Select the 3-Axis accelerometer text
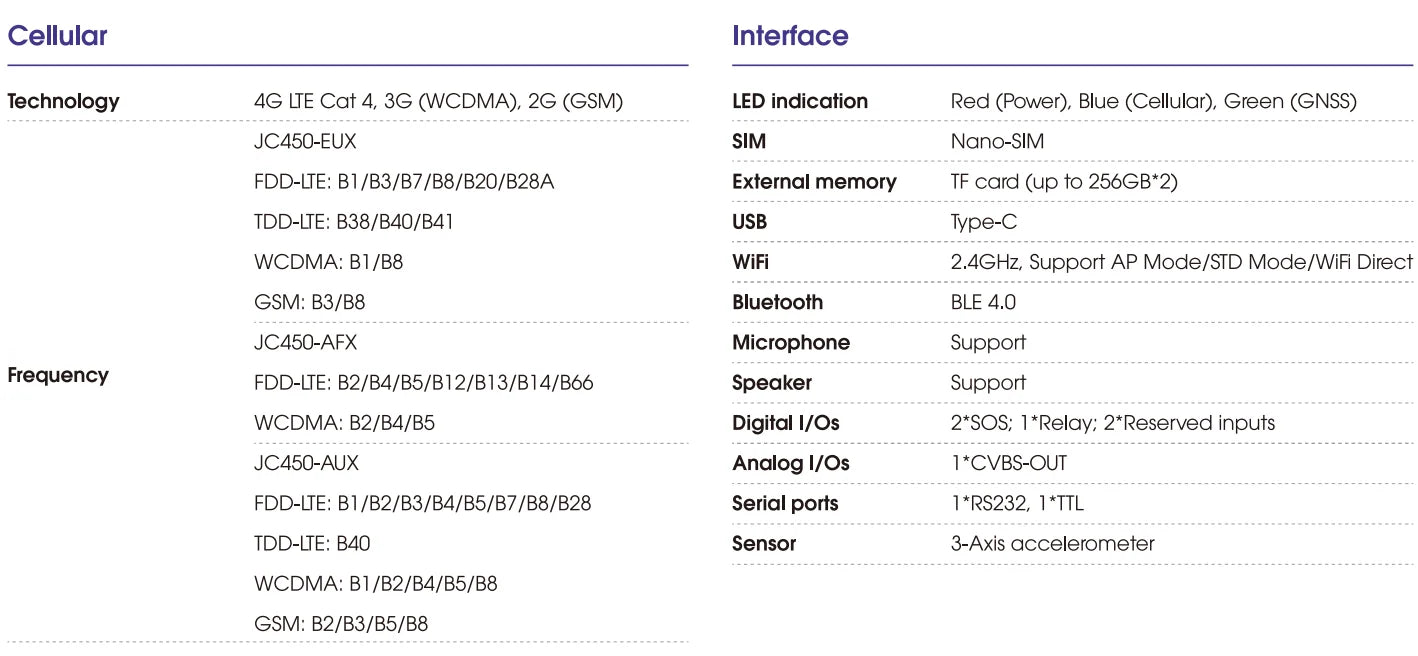This screenshot has height=656, width=1418. pyautogui.click(x=1052, y=544)
